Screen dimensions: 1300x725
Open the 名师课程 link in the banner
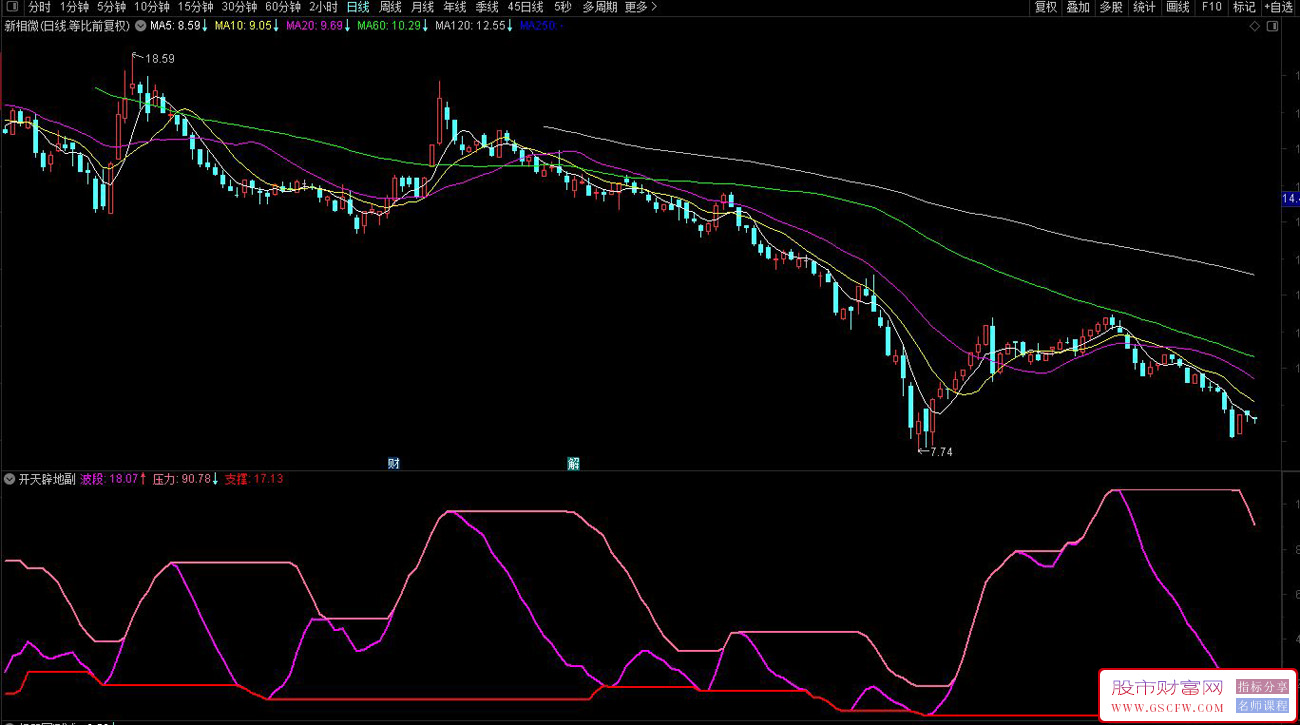pos(1263,705)
